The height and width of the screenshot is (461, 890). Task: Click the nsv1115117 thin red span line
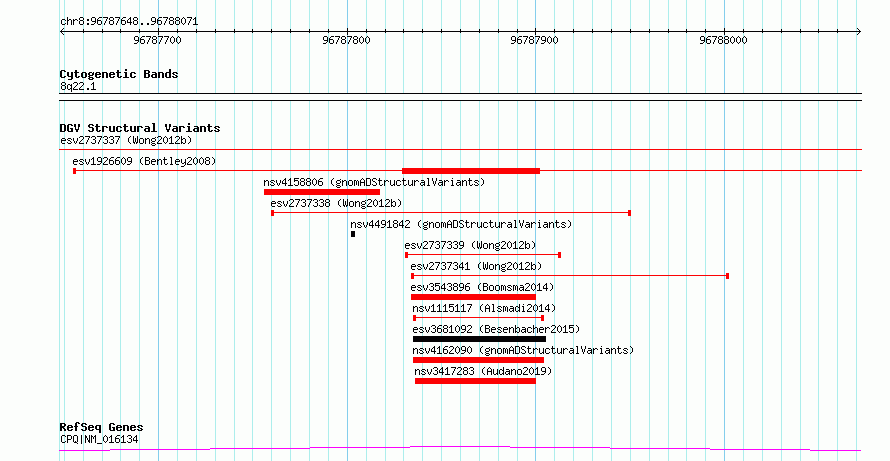(478, 318)
